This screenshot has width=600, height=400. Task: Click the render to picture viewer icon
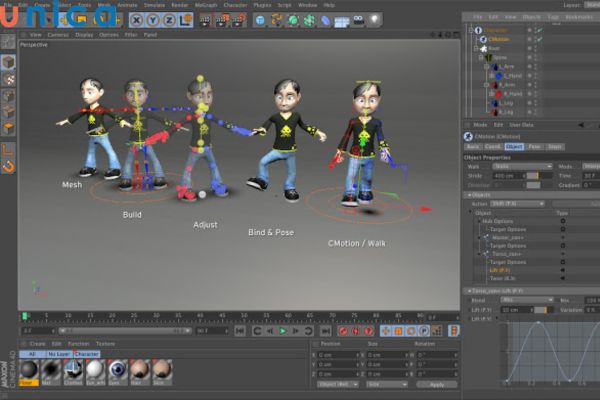click(222, 19)
